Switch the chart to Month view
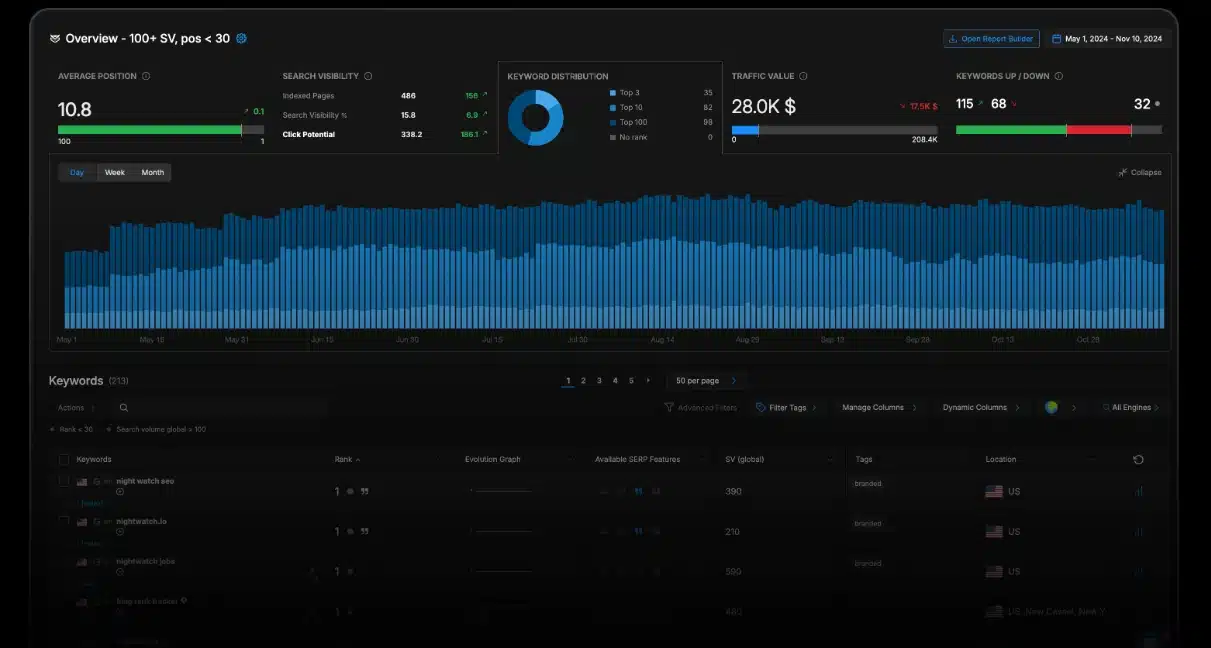Image resolution: width=1211 pixels, height=648 pixels. pos(152,172)
